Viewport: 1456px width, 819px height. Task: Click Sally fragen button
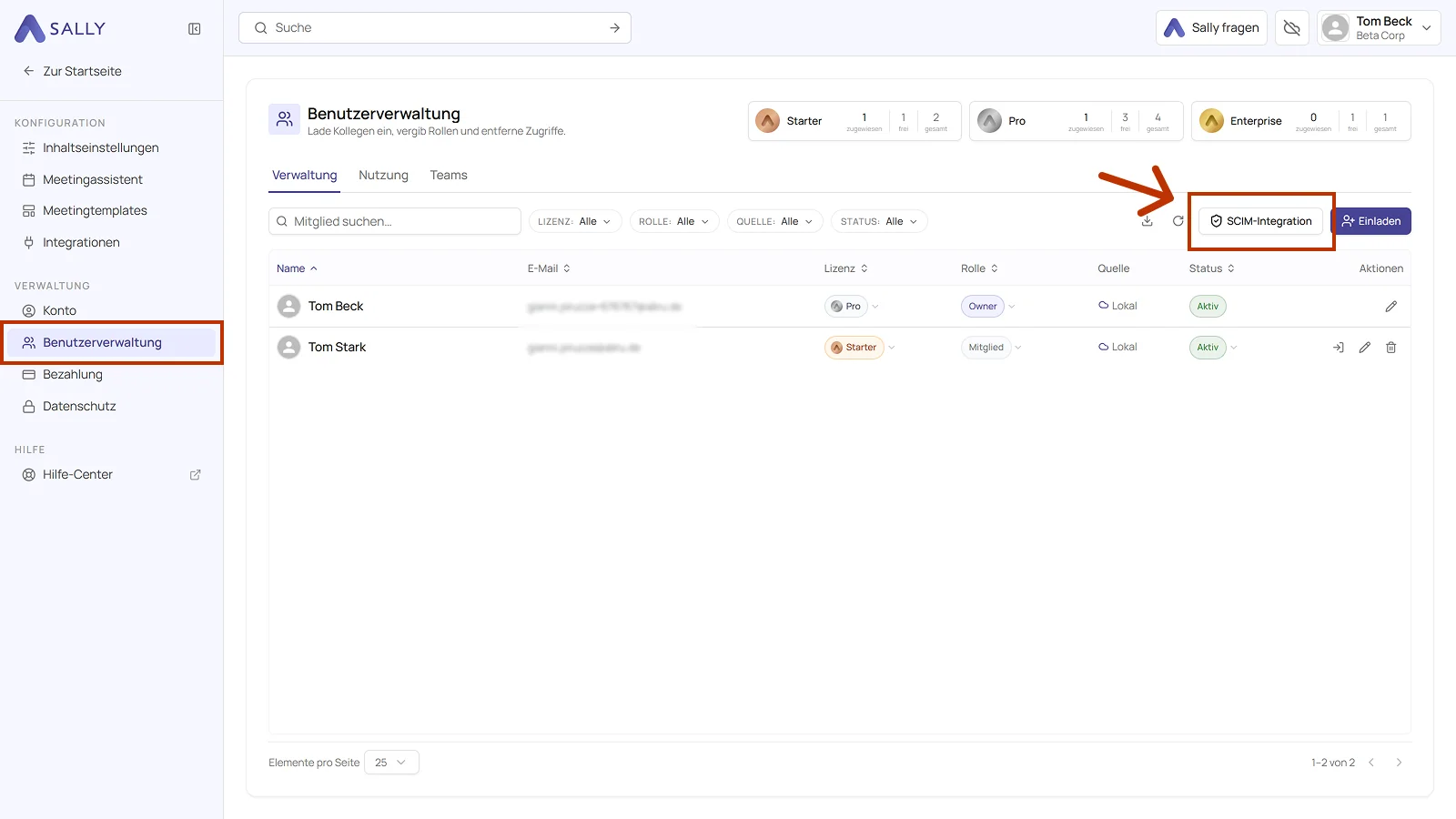[x=1211, y=28]
